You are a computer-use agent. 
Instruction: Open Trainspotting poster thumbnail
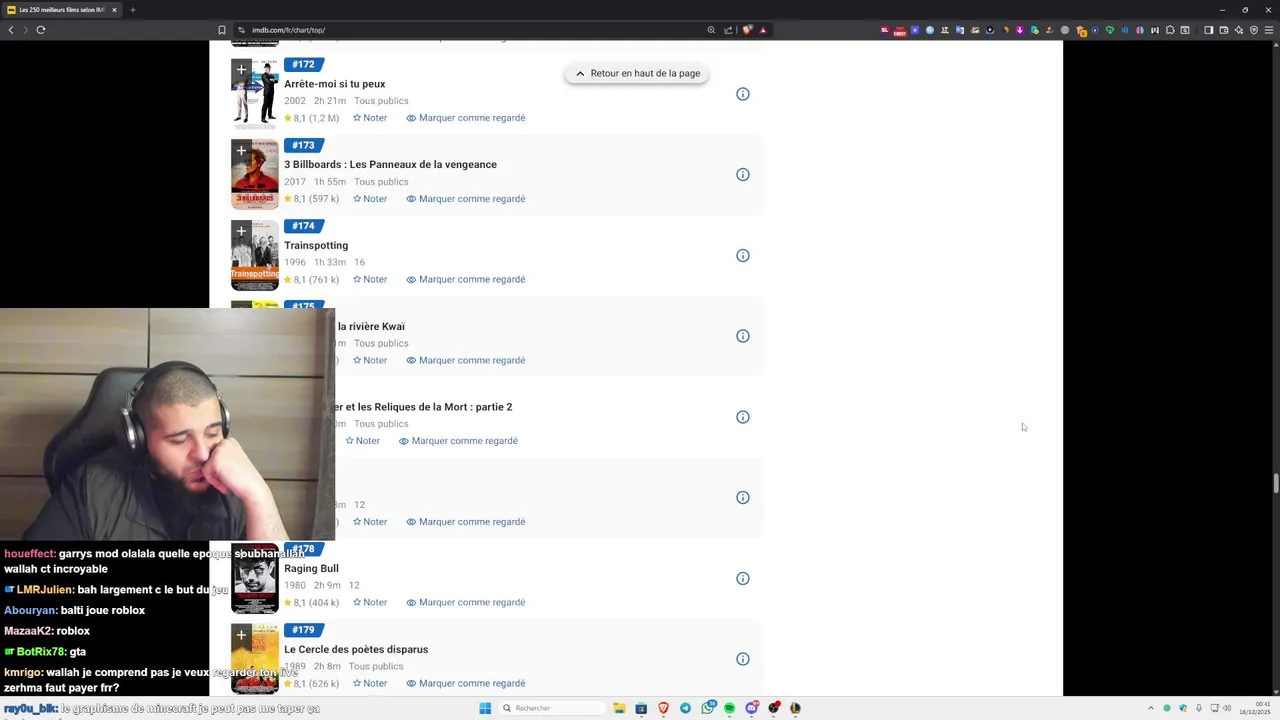[x=255, y=255]
